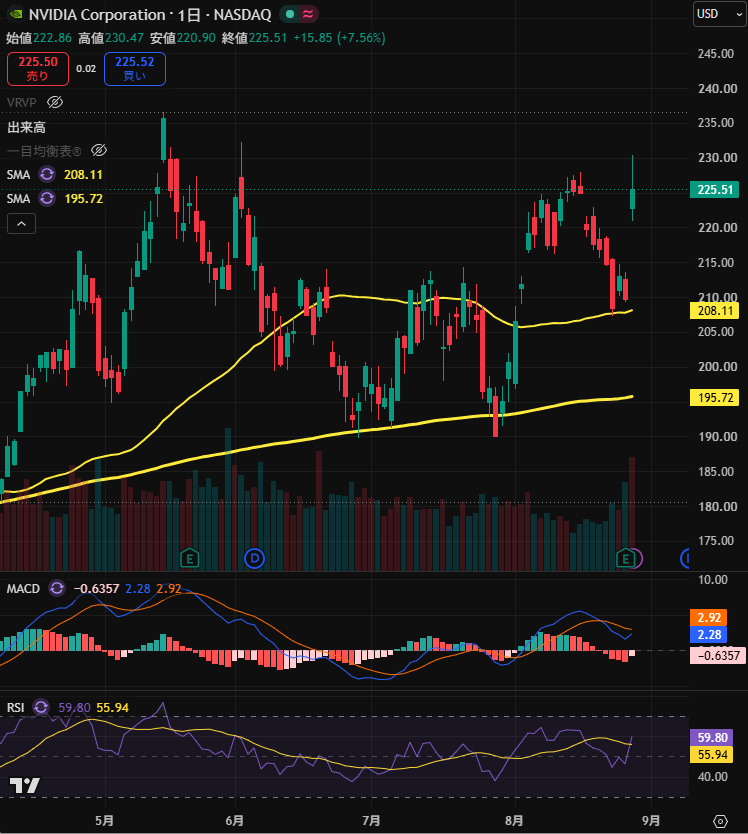Click the pink −0.6357 axis label
This screenshot has height=834, width=748.
click(x=718, y=655)
